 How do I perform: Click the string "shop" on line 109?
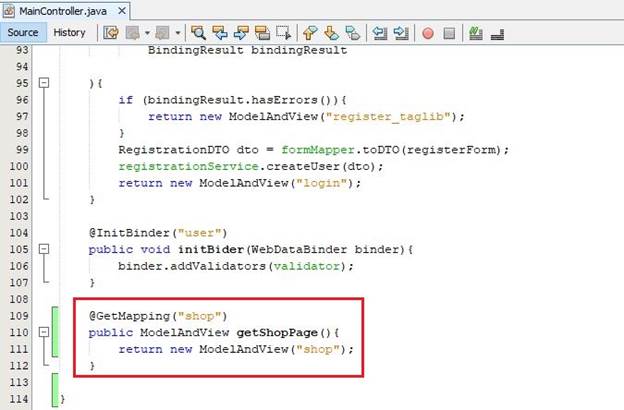tap(199, 316)
